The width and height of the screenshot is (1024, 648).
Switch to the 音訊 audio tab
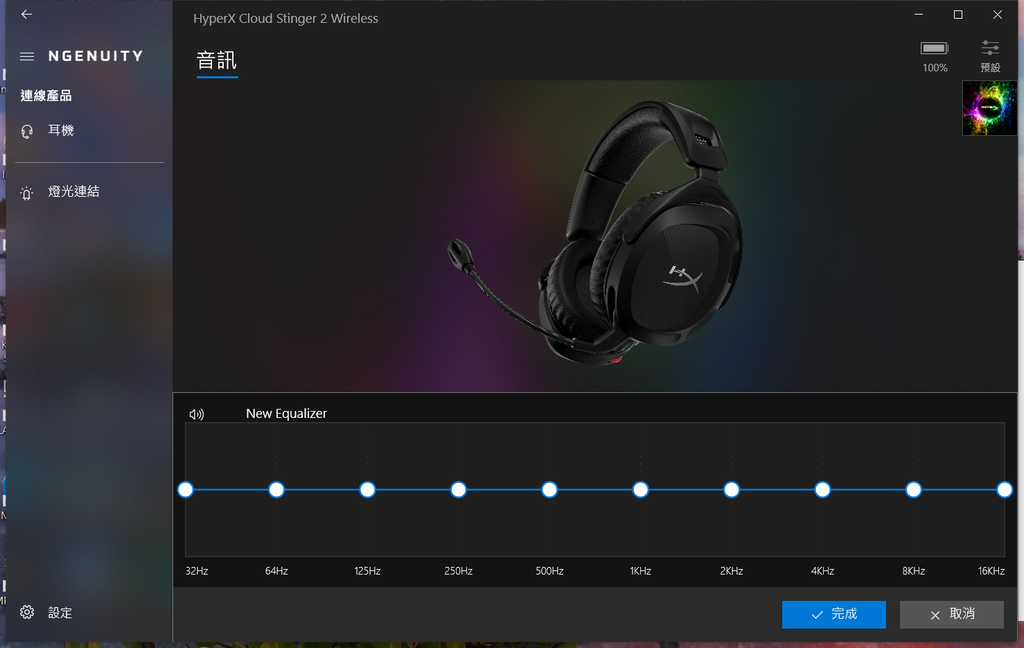217,61
